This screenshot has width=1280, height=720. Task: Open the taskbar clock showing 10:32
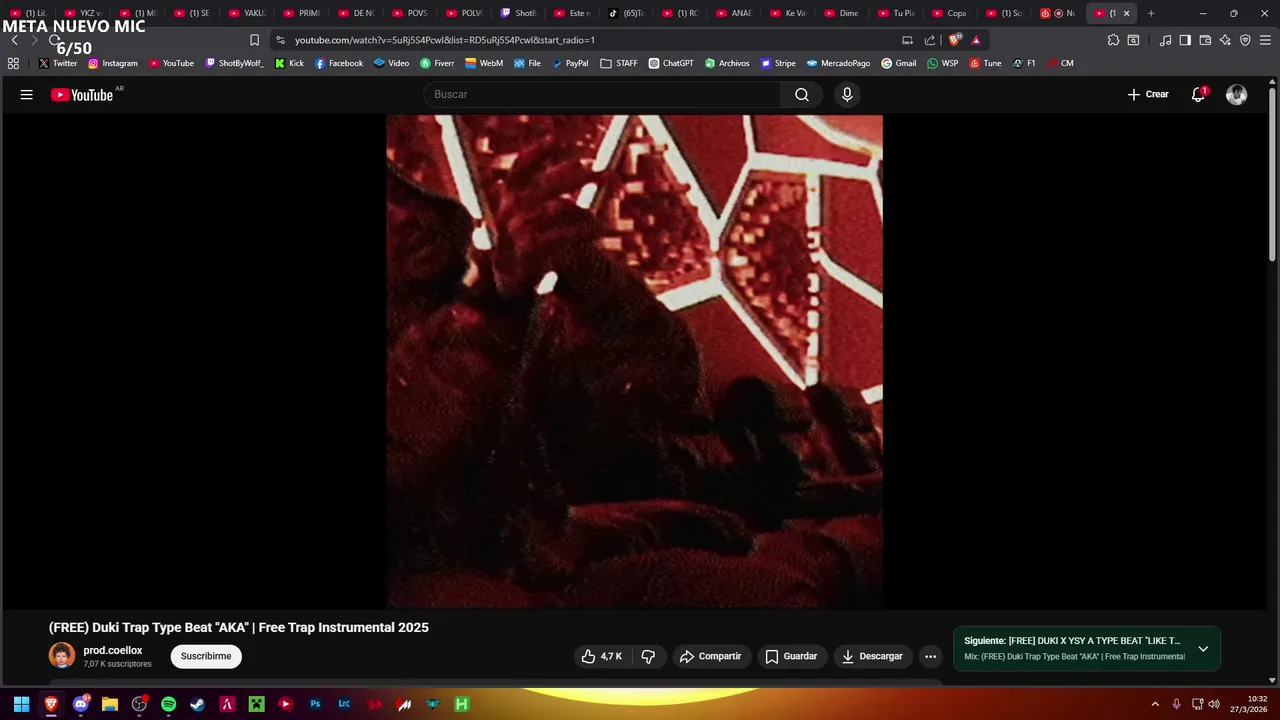coord(1249,704)
